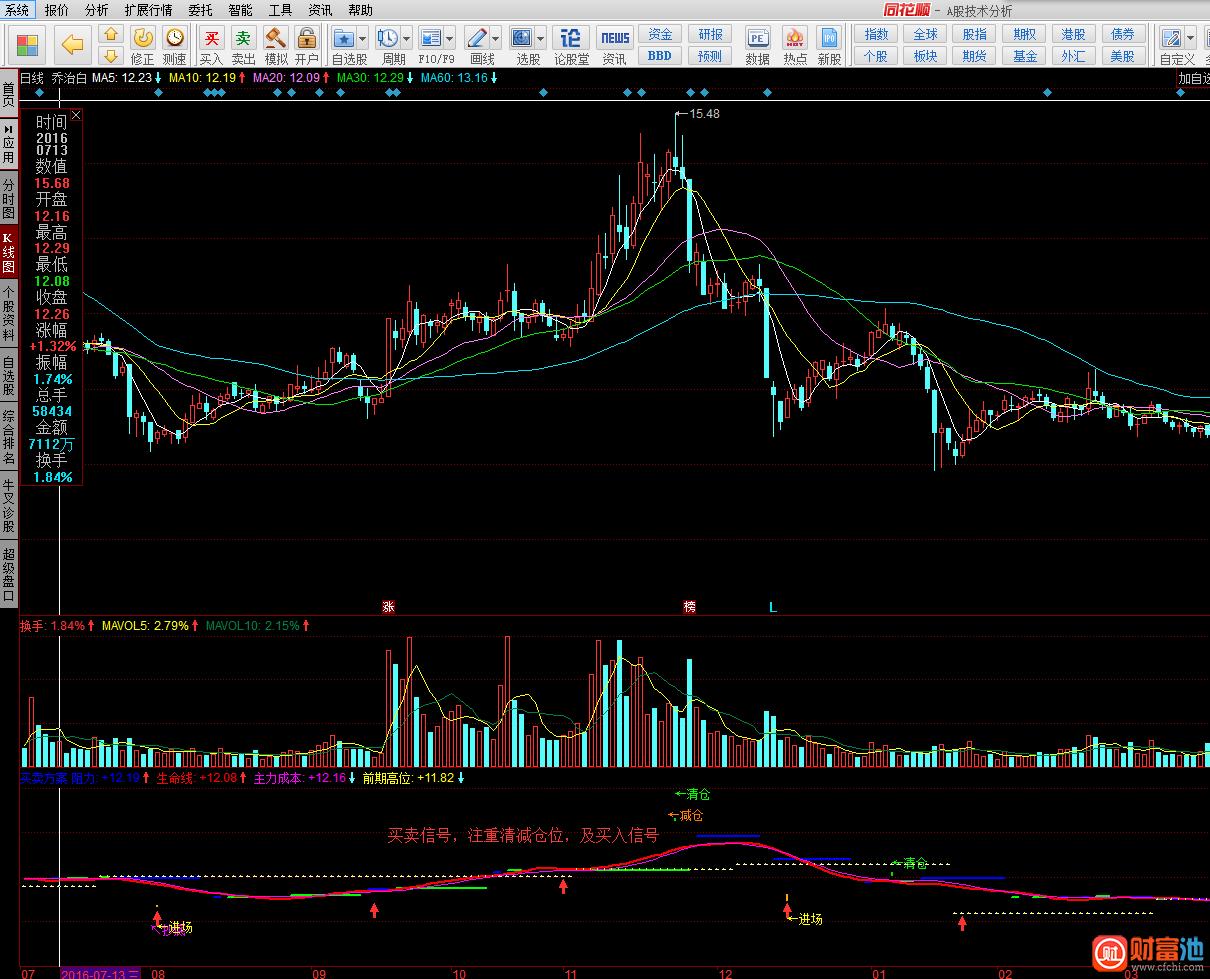Screen dimensions: 1210x979
Task: Open the NEWS 资讯 icon
Action: coord(615,38)
